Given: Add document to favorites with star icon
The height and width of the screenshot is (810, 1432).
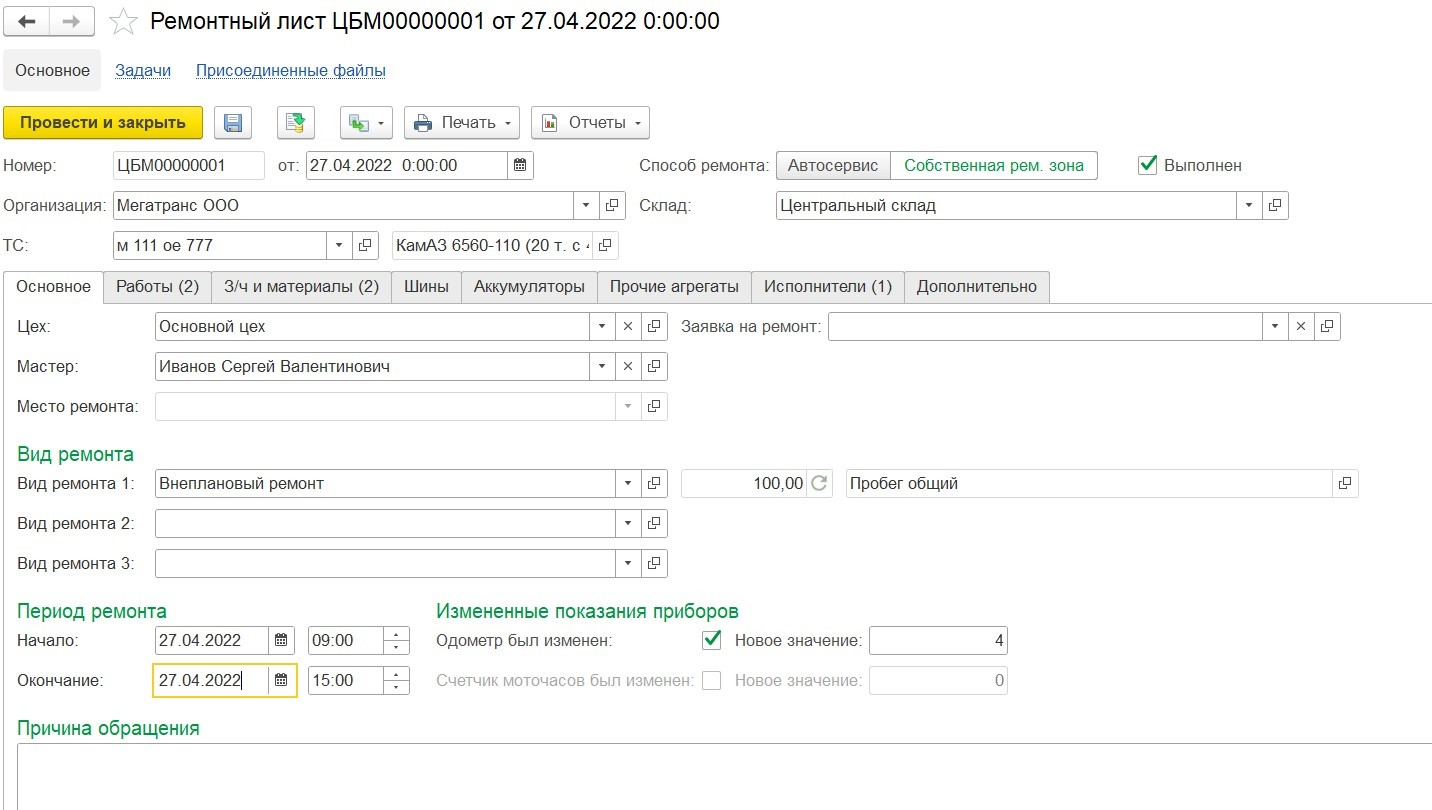Looking at the screenshot, I should [x=123, y=21].
